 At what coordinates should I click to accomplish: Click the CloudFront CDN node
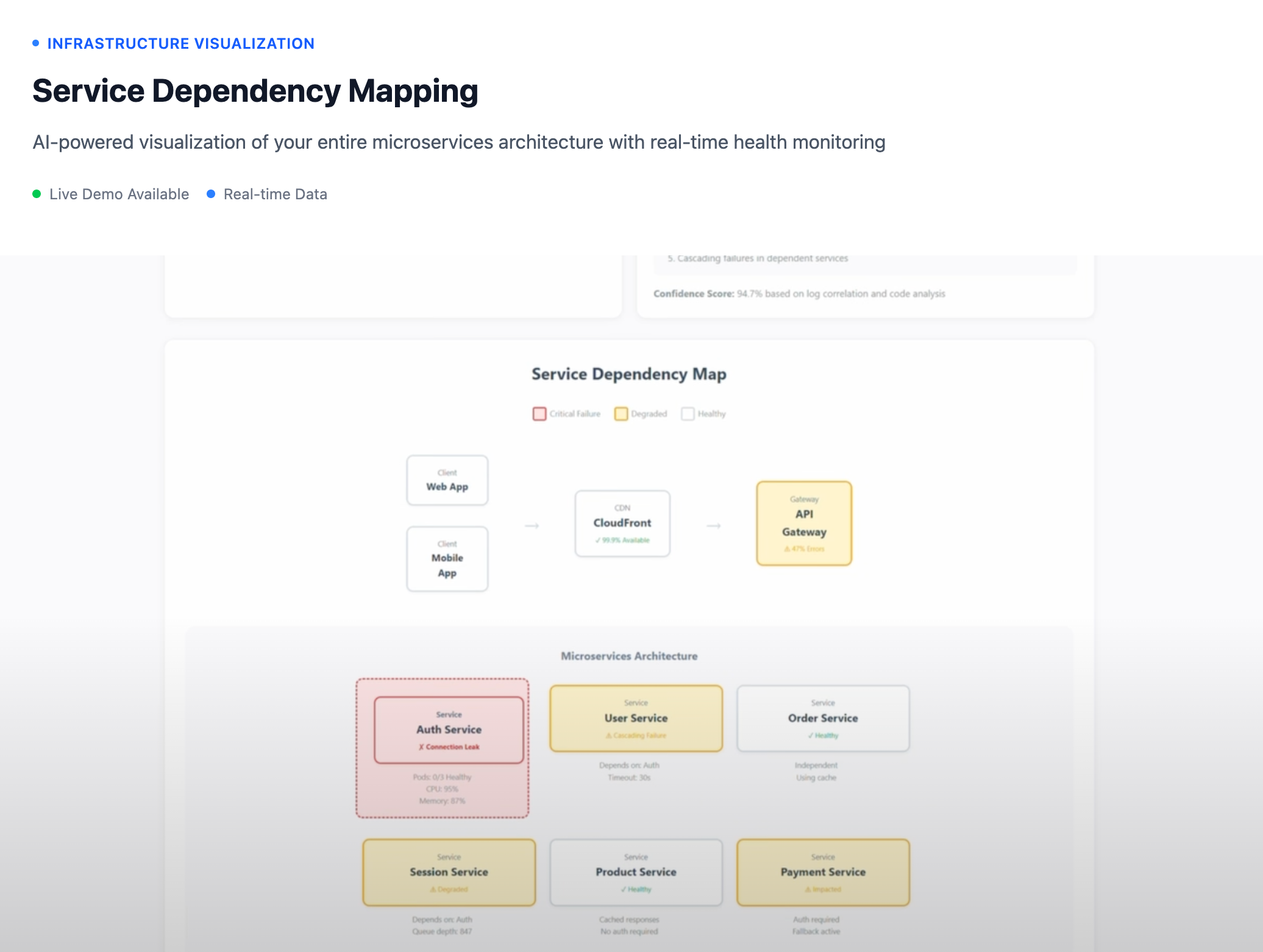(622, 524)
